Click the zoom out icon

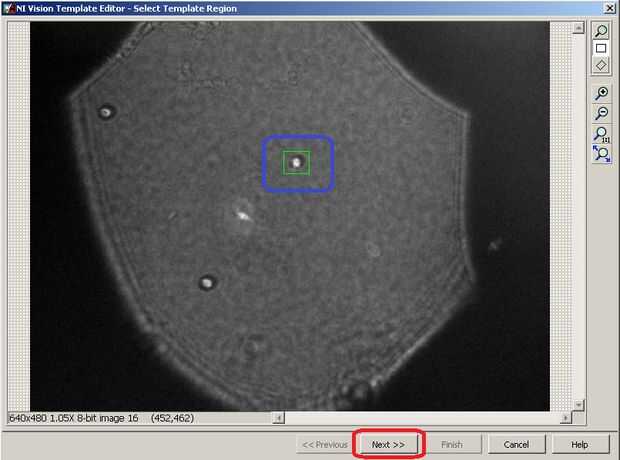[602, 113]
